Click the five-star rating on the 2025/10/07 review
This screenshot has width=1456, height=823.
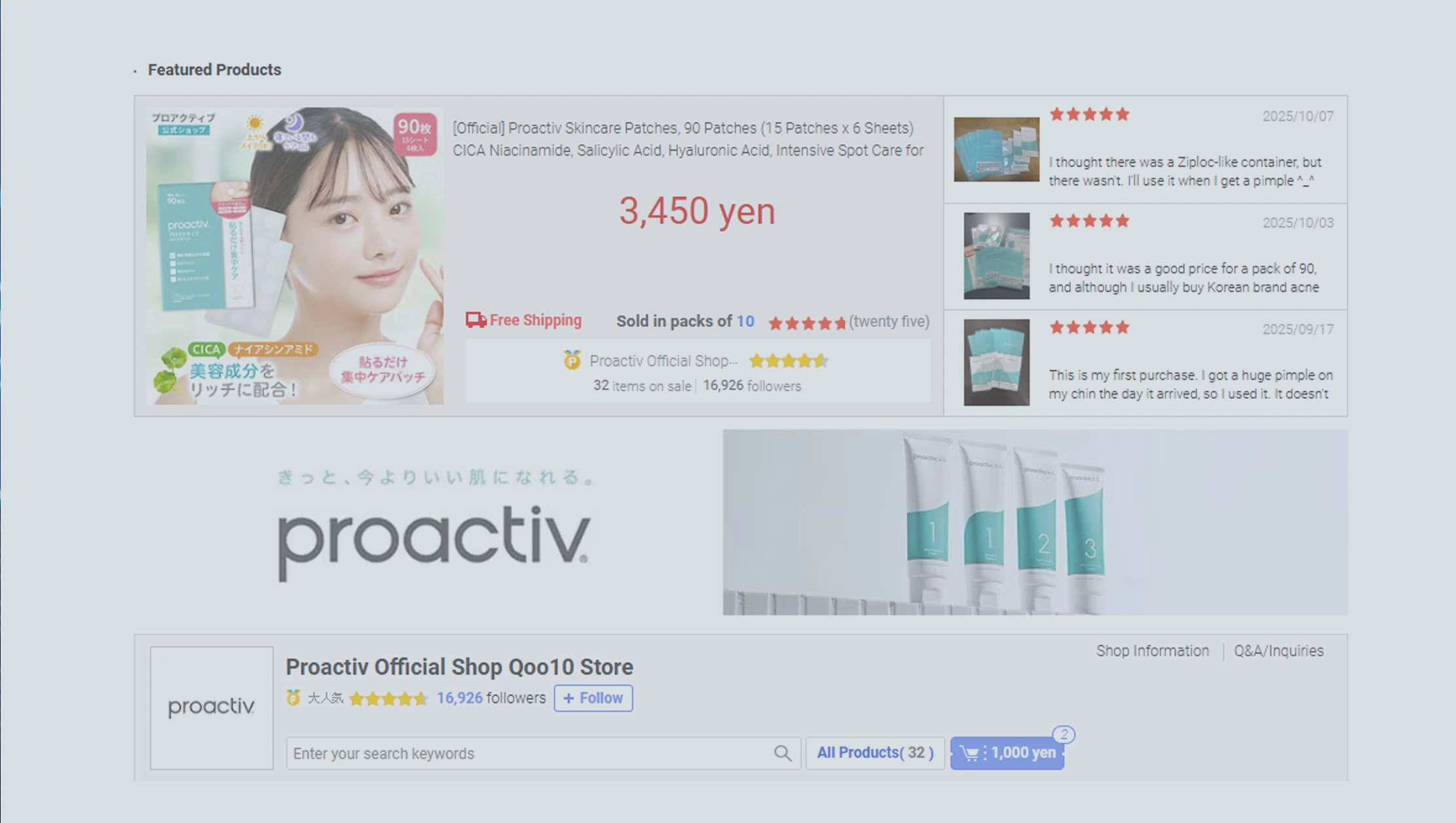(1089, 113)
